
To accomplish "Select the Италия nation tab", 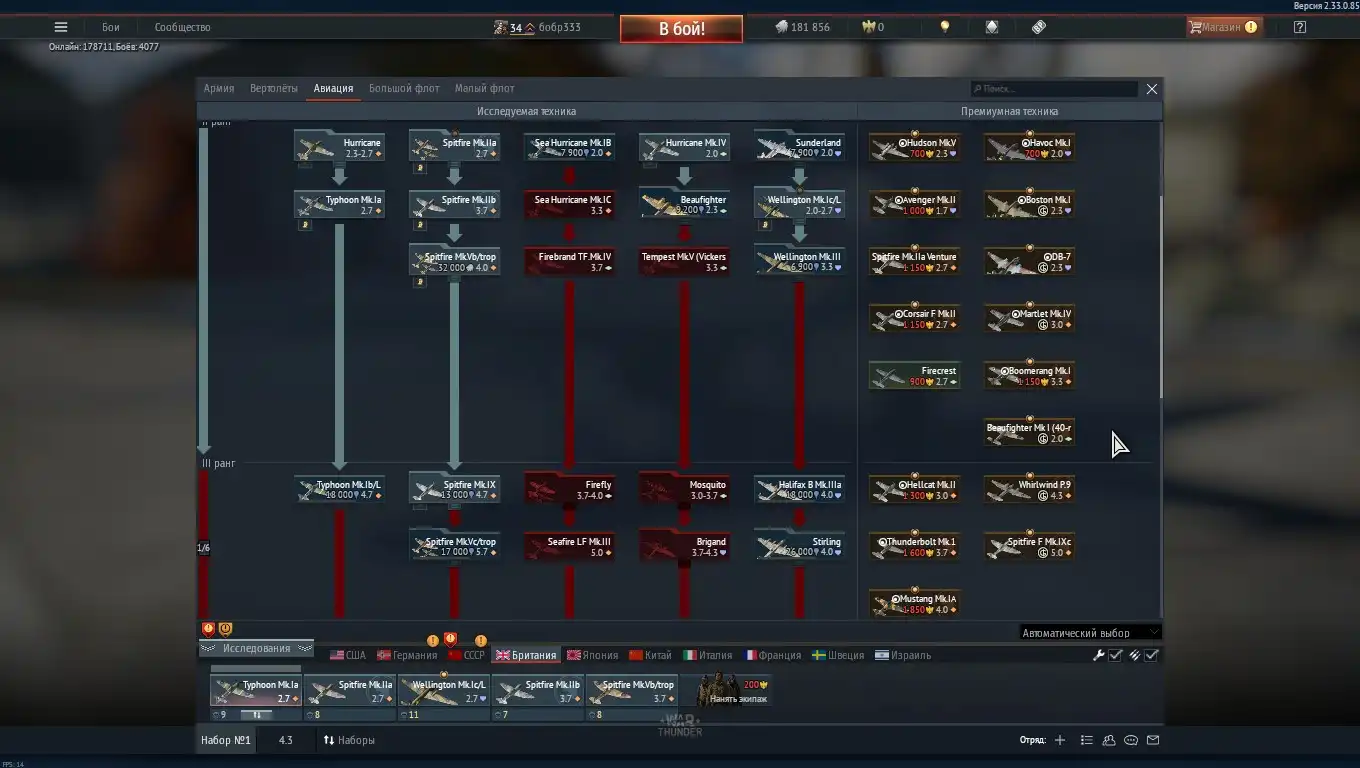I will (708, 655).
